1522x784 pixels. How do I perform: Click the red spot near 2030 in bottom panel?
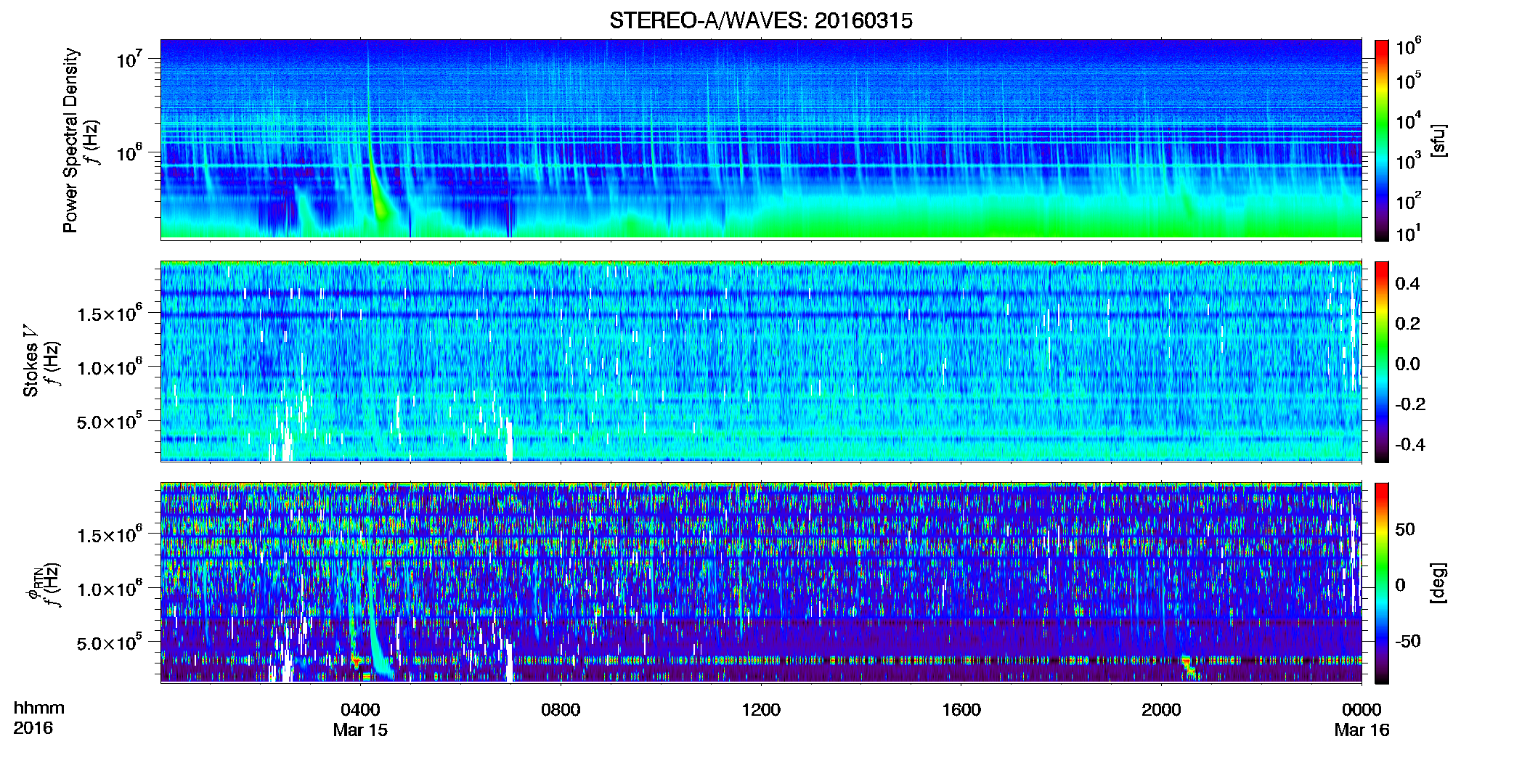[x=1188, y=665]
